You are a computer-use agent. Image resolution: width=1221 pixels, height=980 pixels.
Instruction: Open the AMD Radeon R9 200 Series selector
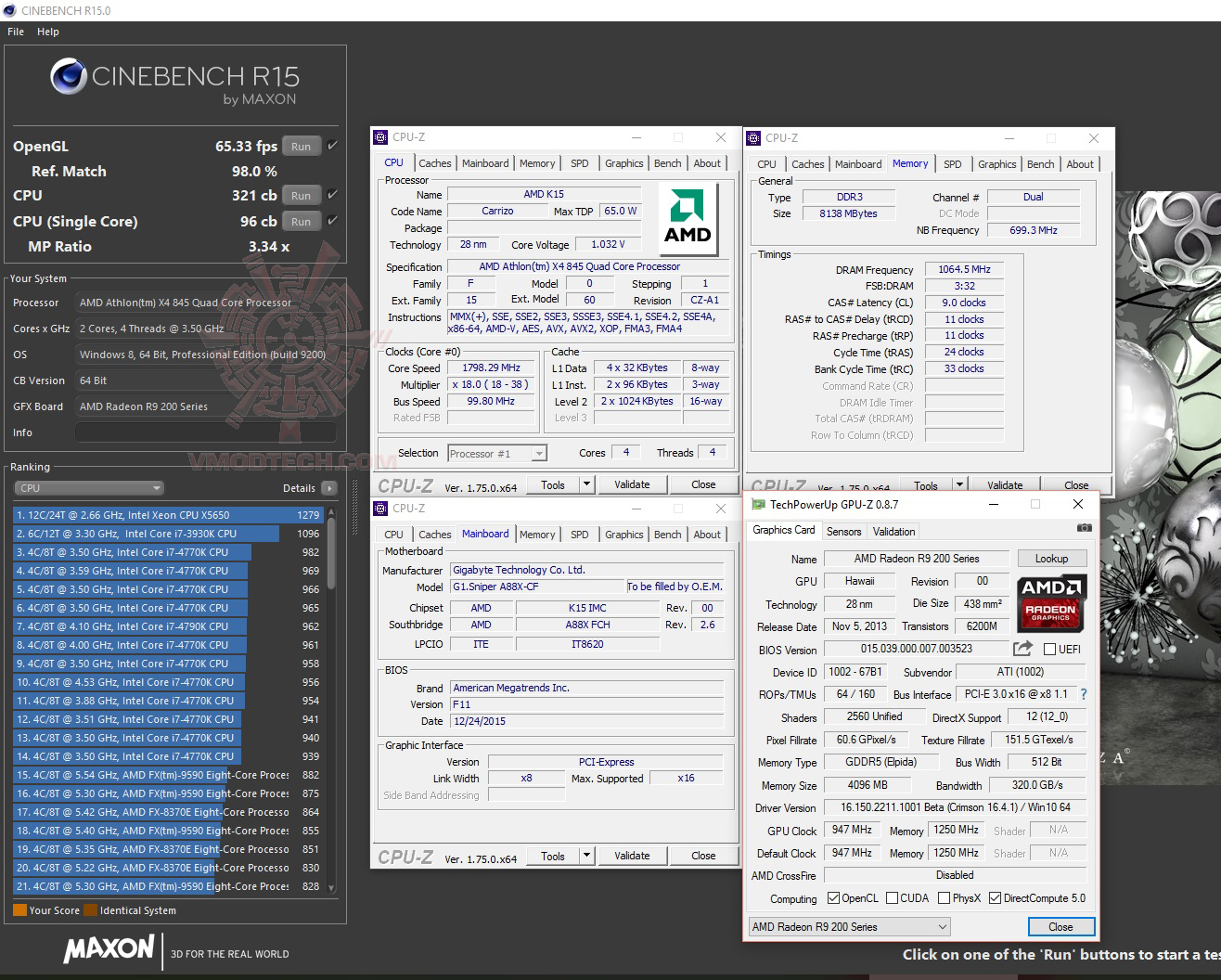[850, 927]
